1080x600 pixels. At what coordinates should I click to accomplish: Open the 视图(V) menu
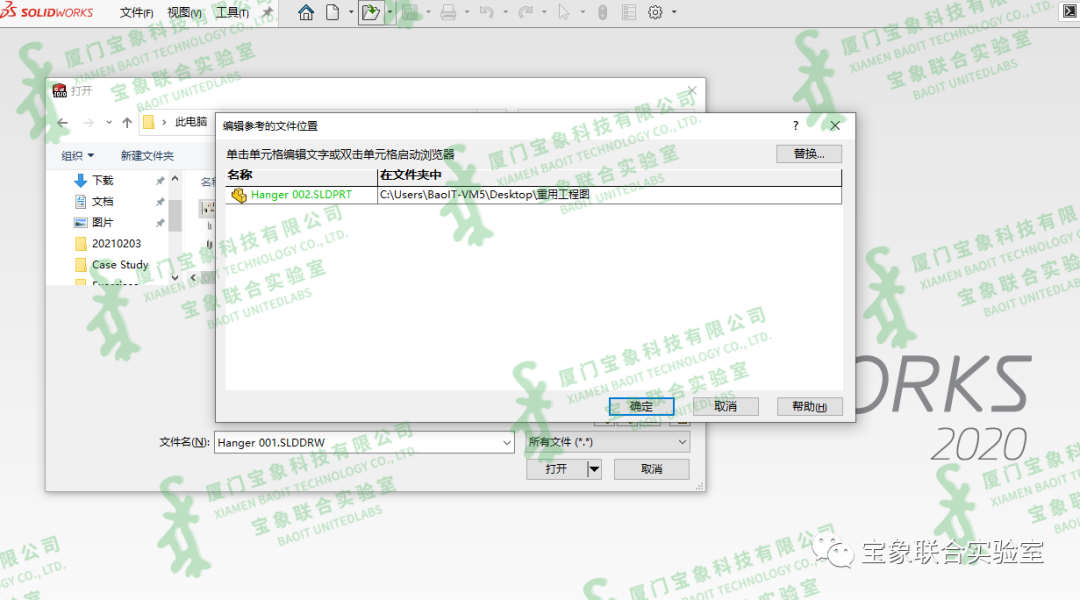[184, 12]
